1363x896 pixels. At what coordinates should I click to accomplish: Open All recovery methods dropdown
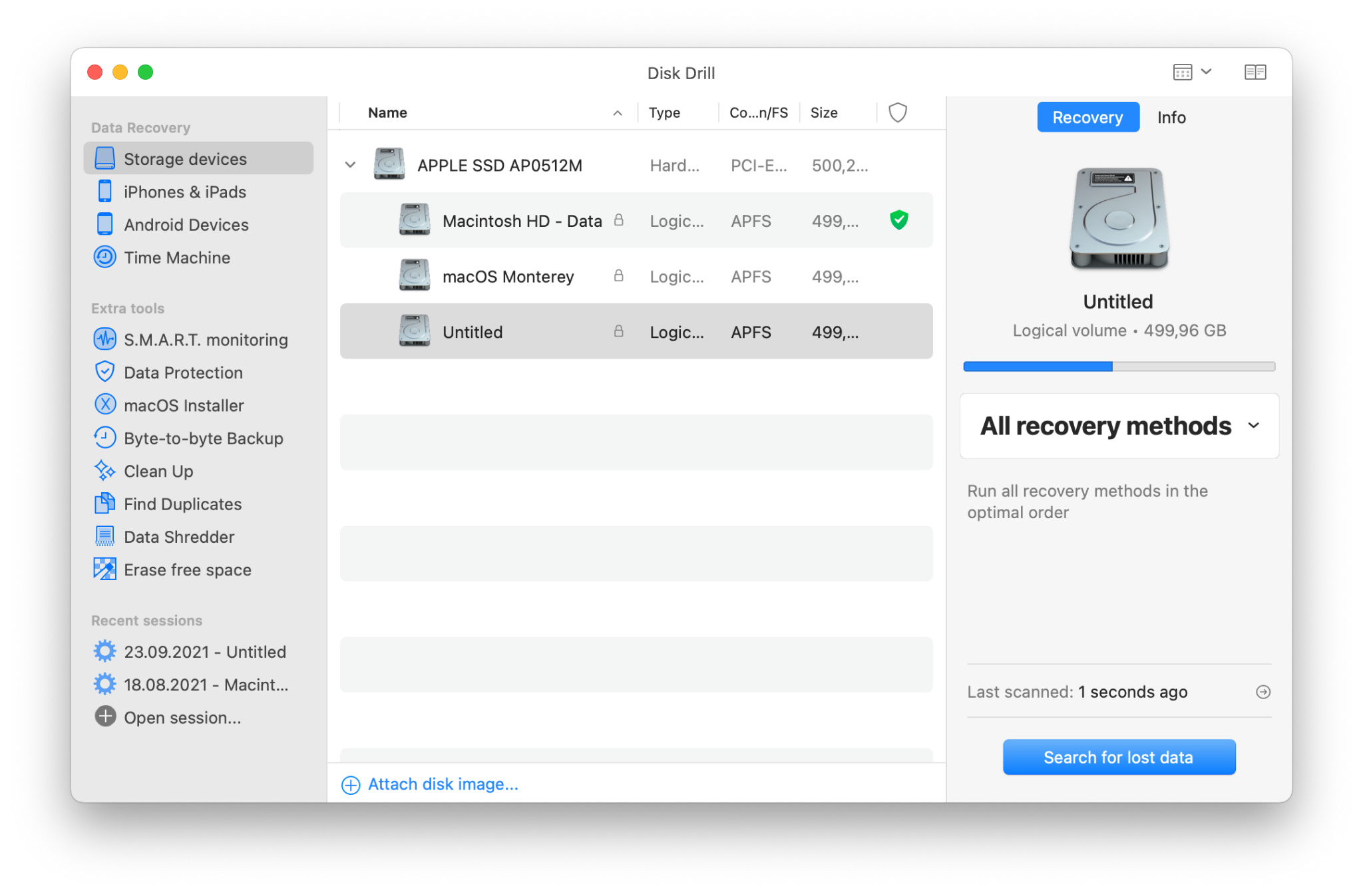1119,426
